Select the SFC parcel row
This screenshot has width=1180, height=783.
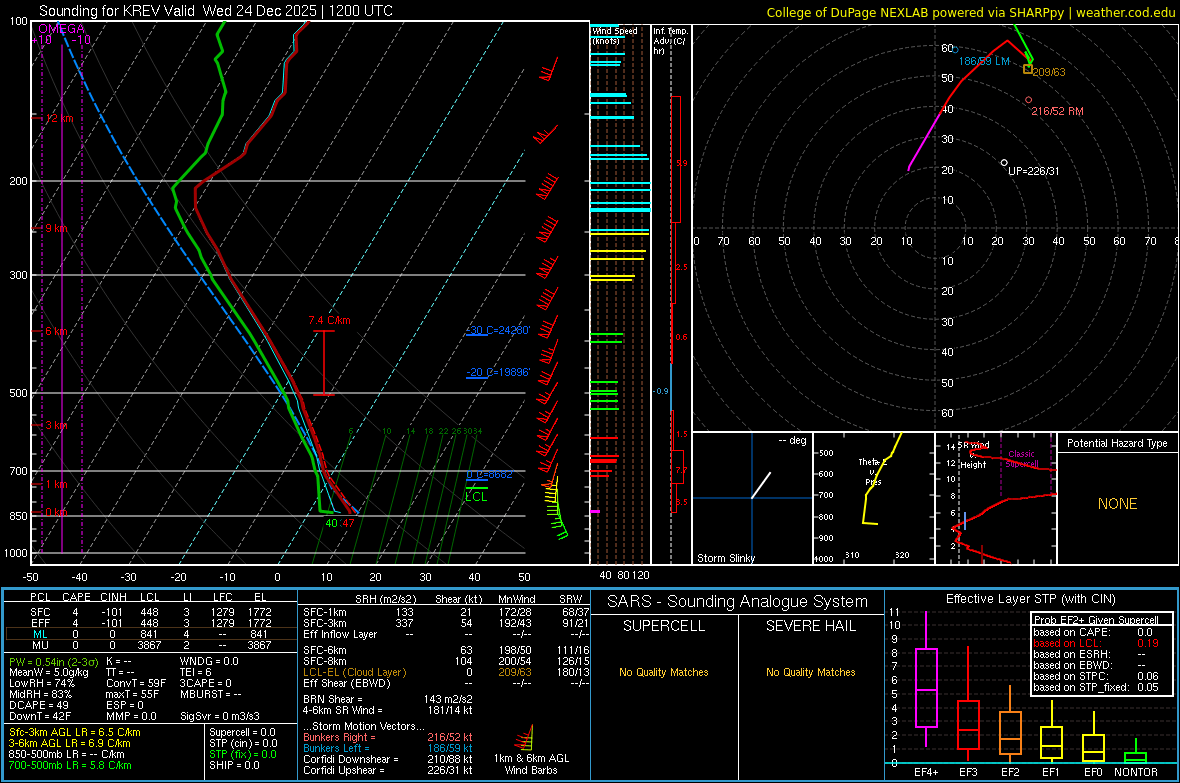click(150, 612)
